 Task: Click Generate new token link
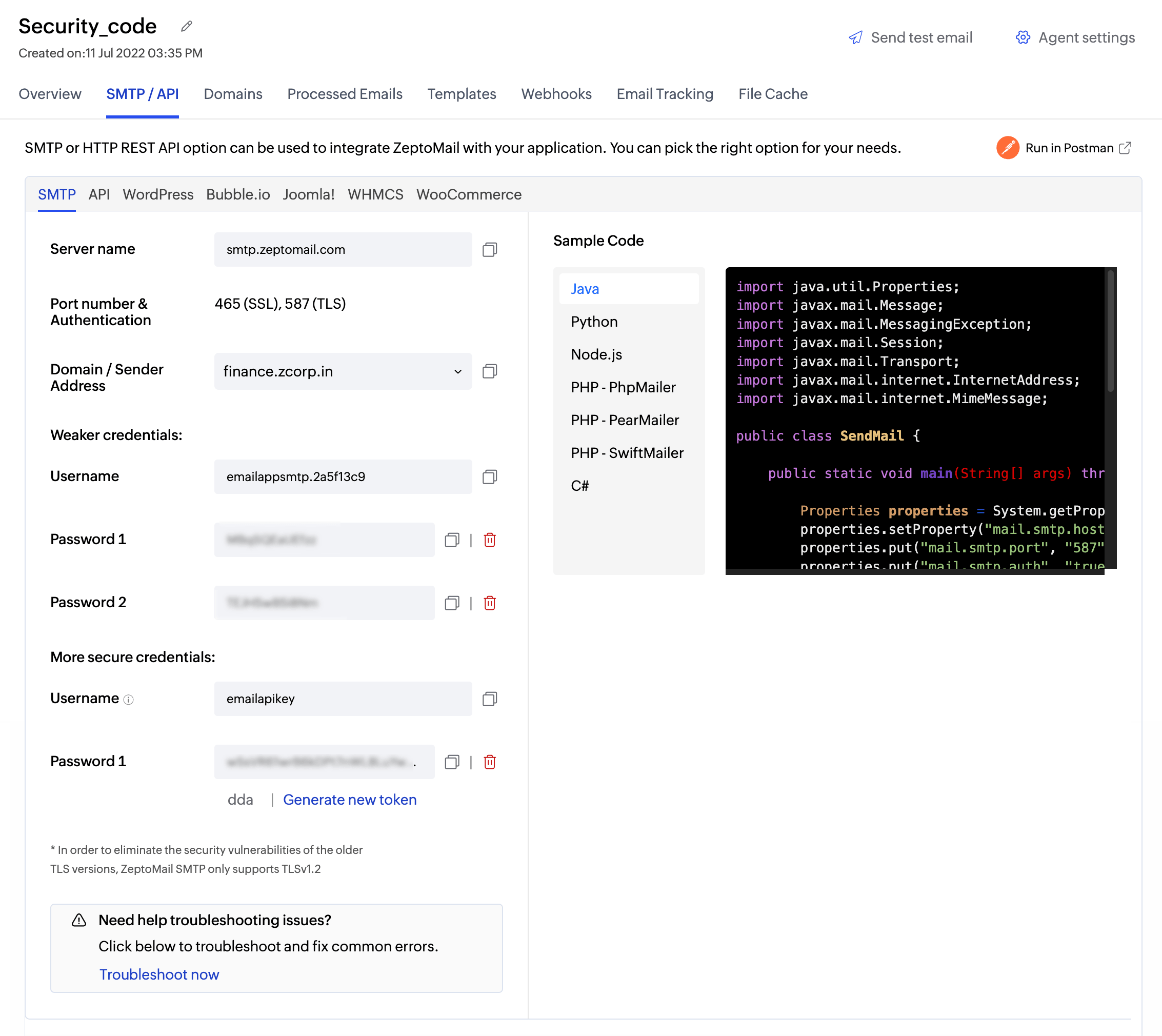point(350,800)
